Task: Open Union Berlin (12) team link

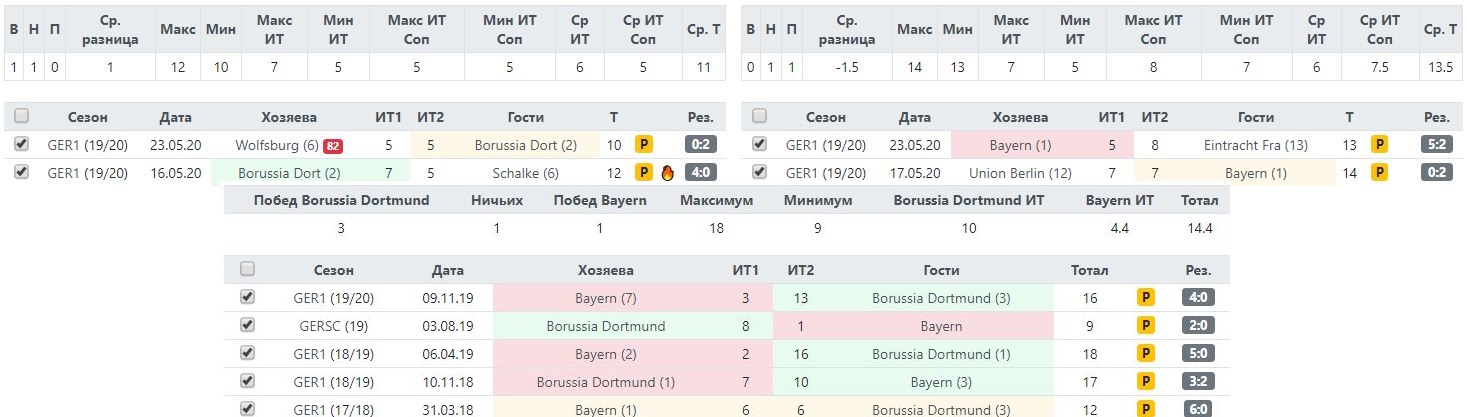Action: pos(1020,173)
